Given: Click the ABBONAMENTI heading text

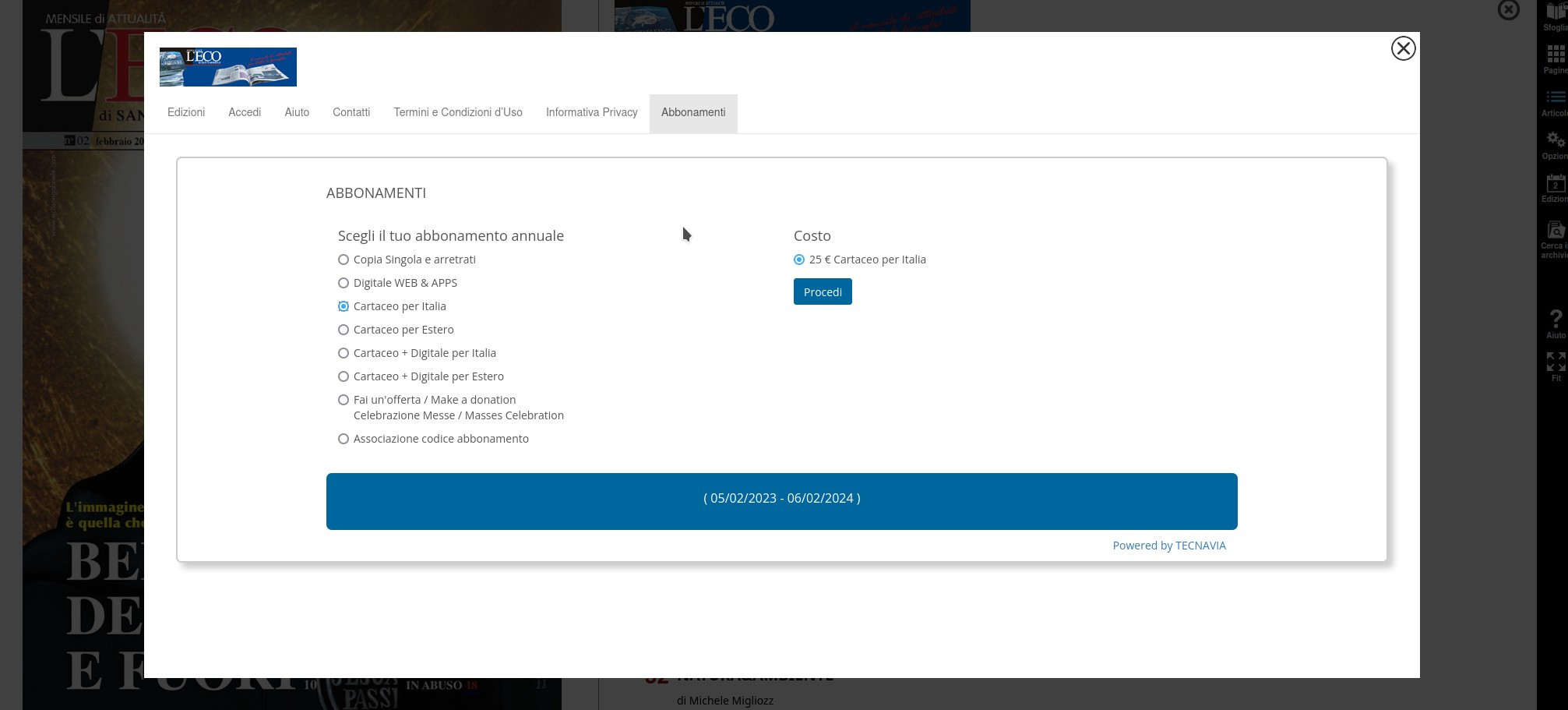Looking at the screenshot, I should [x=376, y=193].
